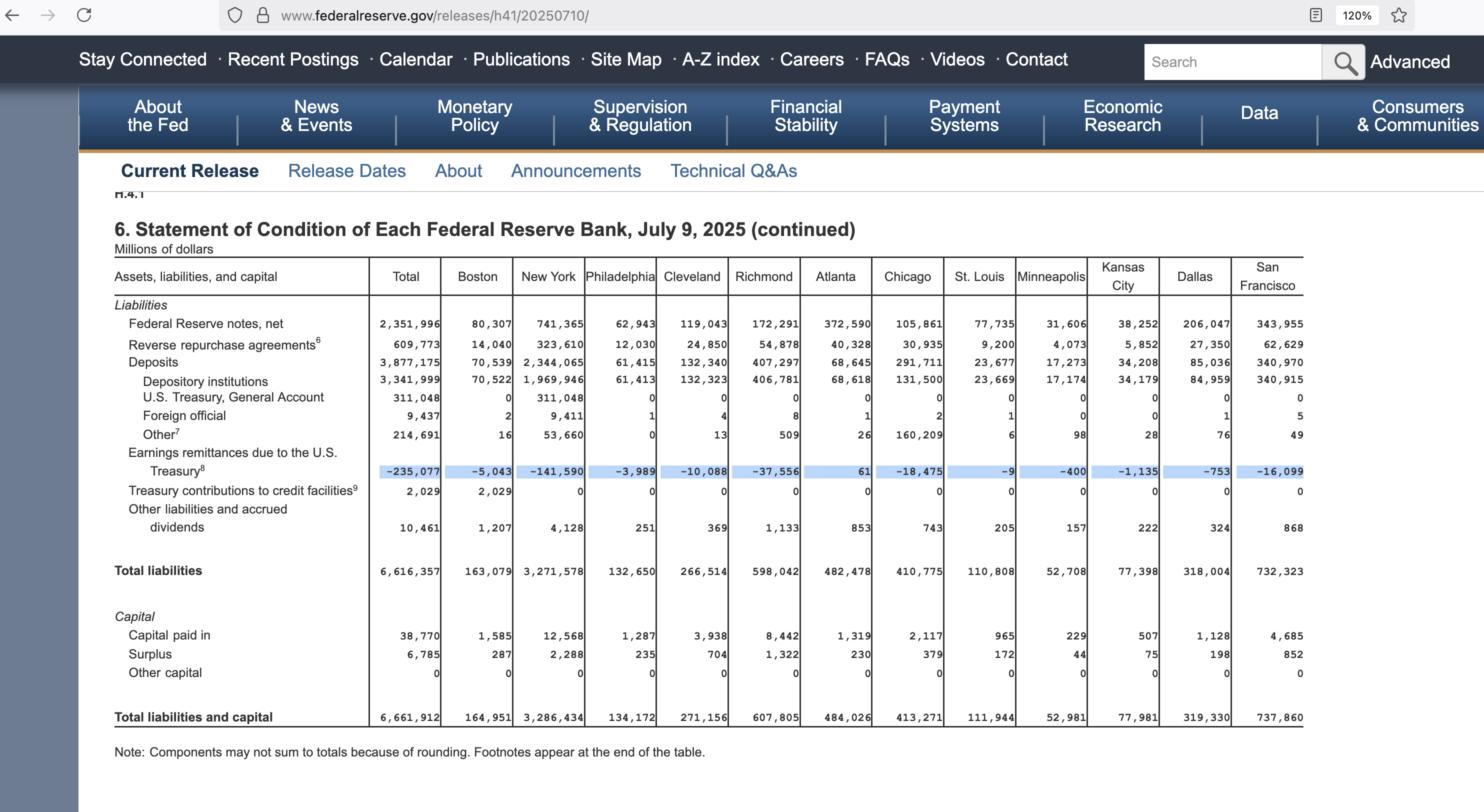
Task: Click the 'U.S. Treasury, General Account' row label
Action: [233, 397]
